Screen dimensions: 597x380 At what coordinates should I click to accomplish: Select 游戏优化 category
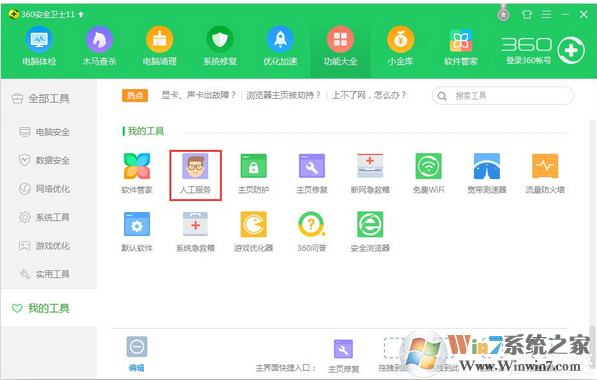[49, 246]
